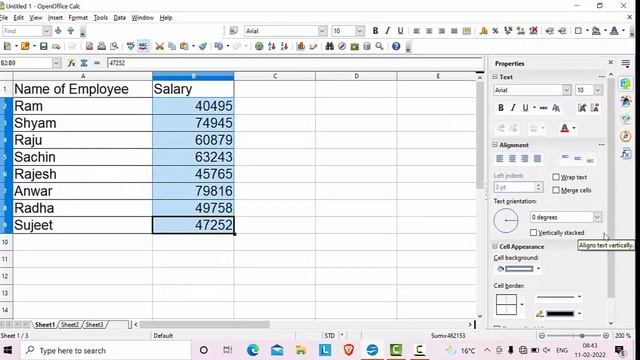Open the Data menu
The height and width of the screenshot is (360, 640).
119,18
